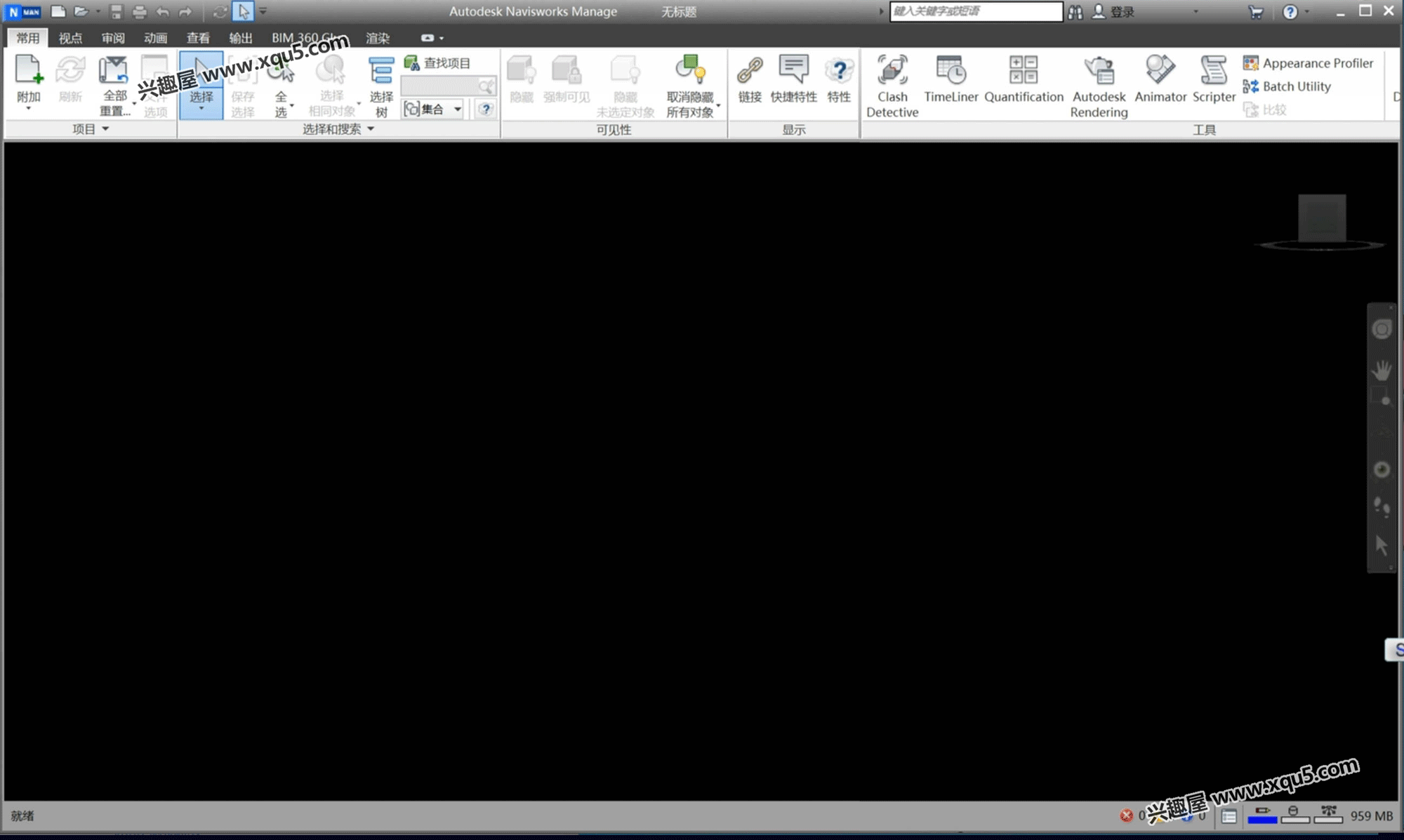This screenshot has width=1404, height=840.
Task: Click the red error indicator in status bar
Action: coord(1126,815)
